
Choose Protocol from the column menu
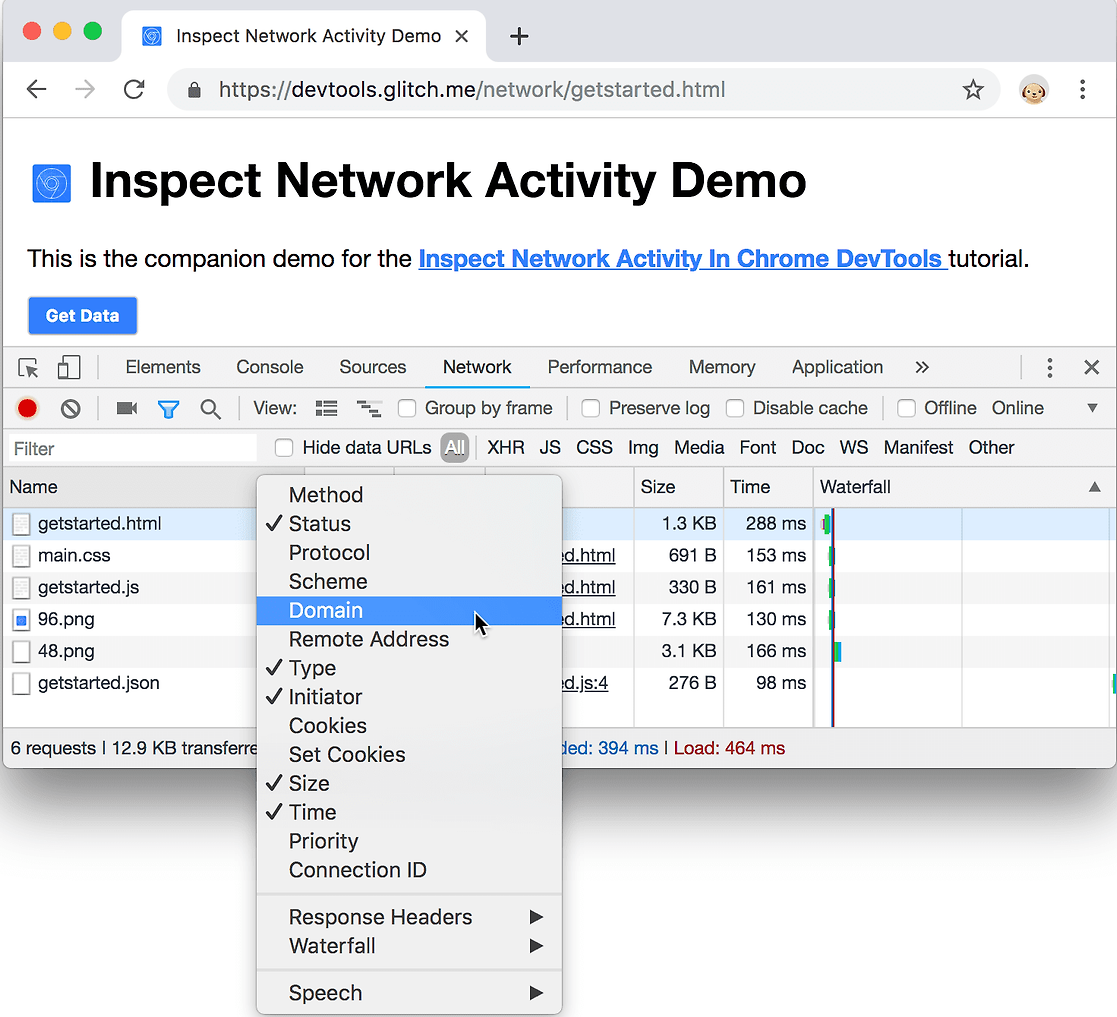click(x=409, y=553)
